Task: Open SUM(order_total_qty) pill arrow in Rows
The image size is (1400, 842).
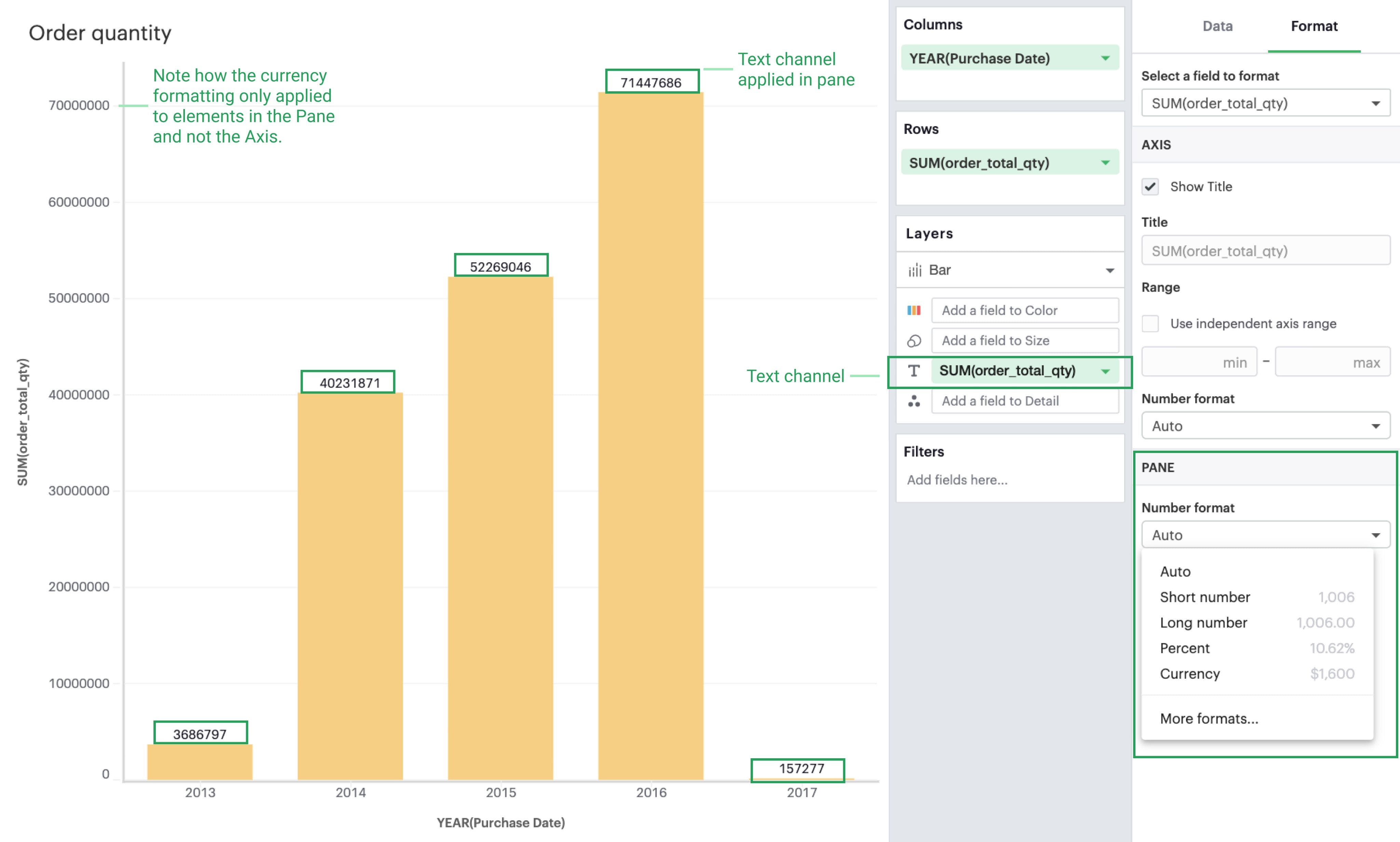Action: click(x=1105, y=163)
